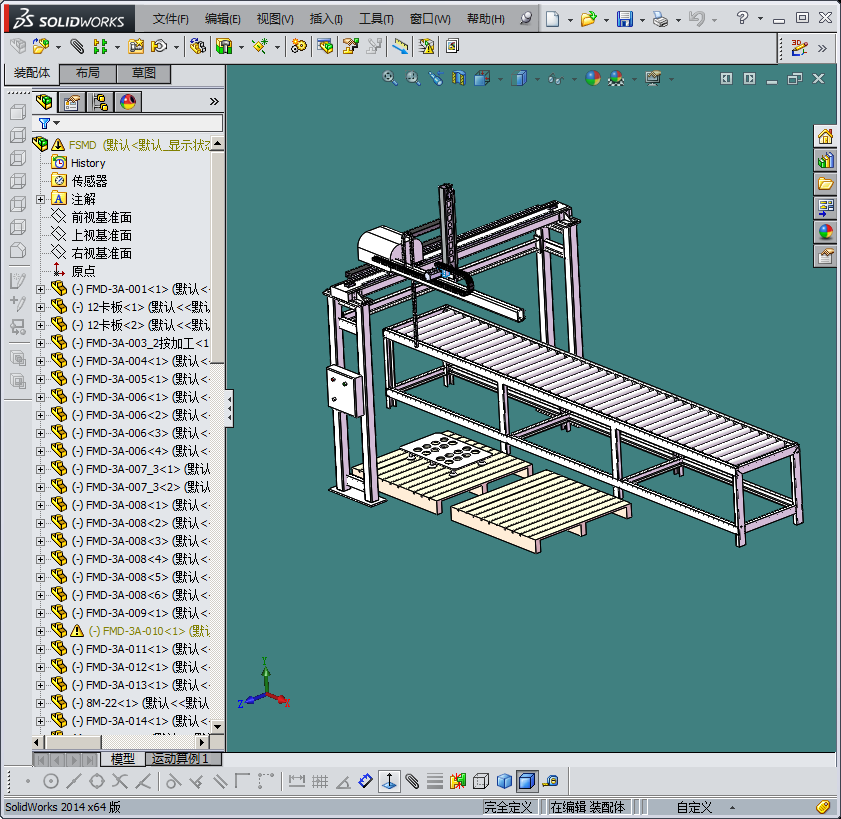Expand the 注解 annotations folder
Viewport: 841px width, 819px height.
coord(41,199)
